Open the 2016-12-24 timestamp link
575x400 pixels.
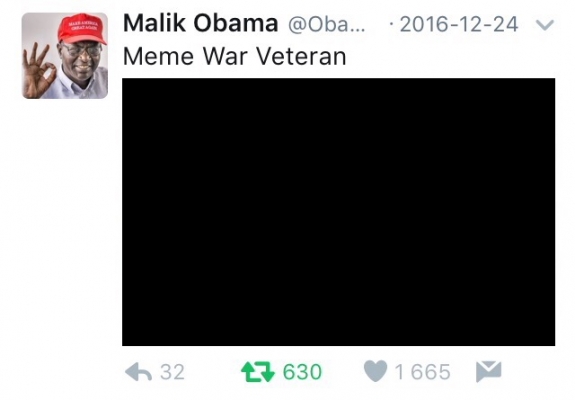pyautogui.click(x=459, y=25)
